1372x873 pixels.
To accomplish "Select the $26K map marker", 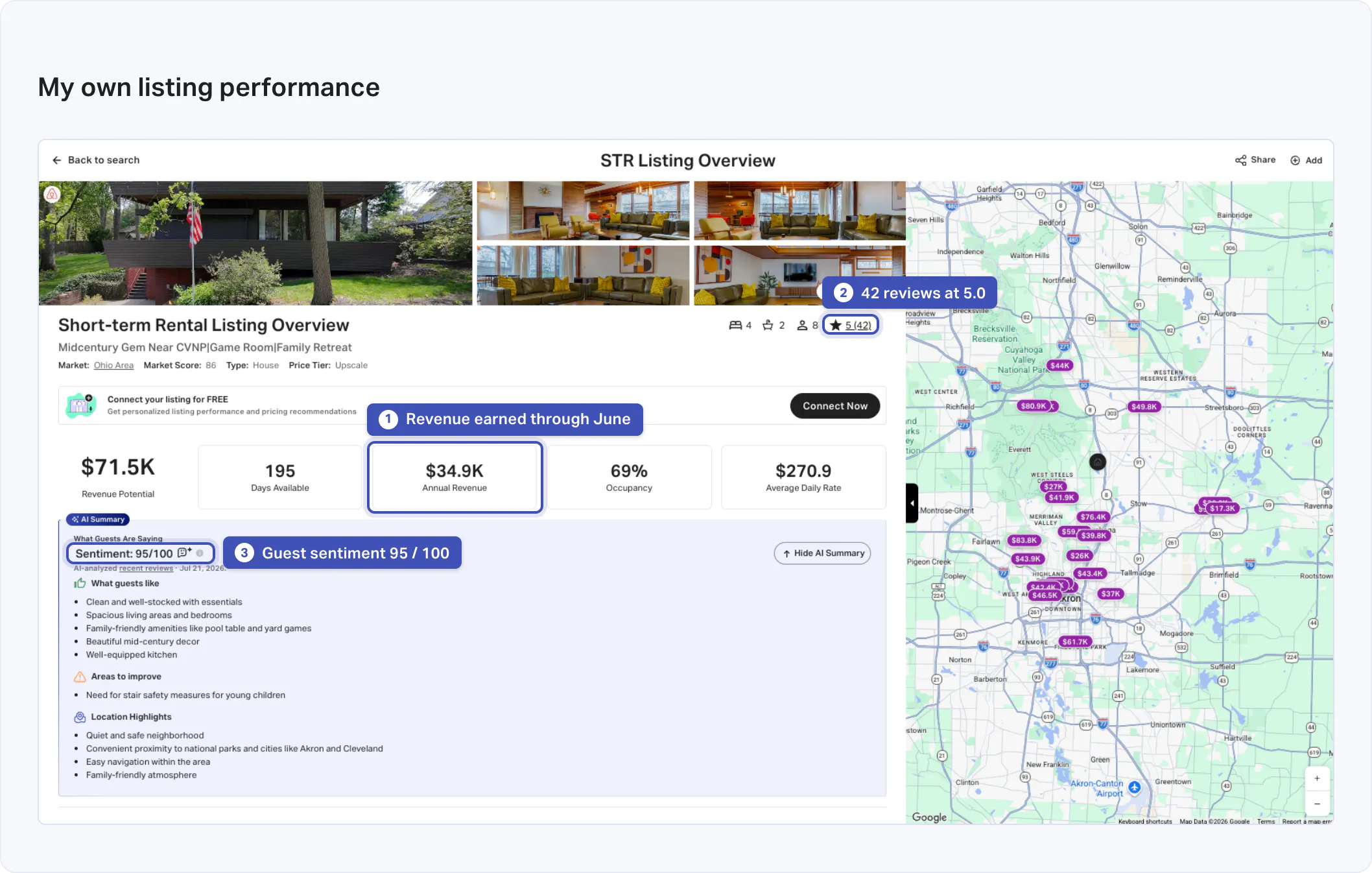I will 1080,555.
